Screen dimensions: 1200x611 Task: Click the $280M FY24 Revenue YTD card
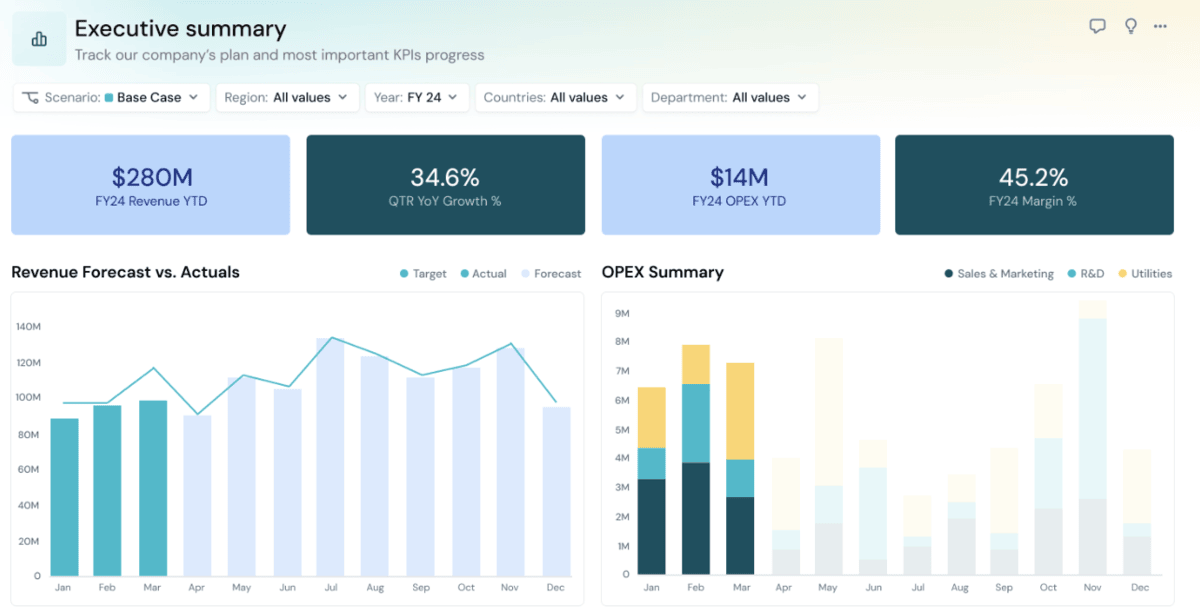[149, 184]
